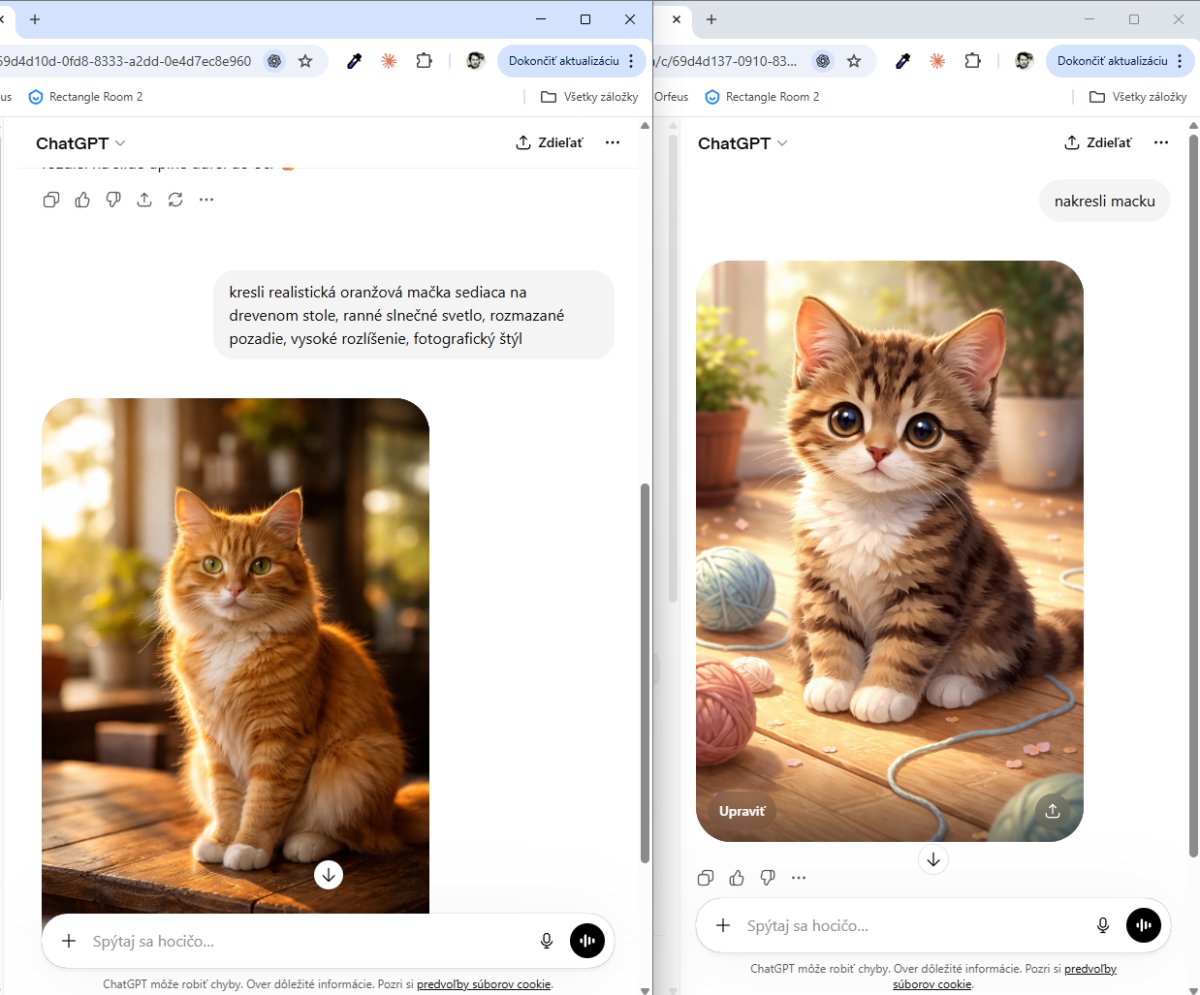Click the plus attach icon in left chat
Viewport: 1200px width, 995px height.
pos(69,941)
